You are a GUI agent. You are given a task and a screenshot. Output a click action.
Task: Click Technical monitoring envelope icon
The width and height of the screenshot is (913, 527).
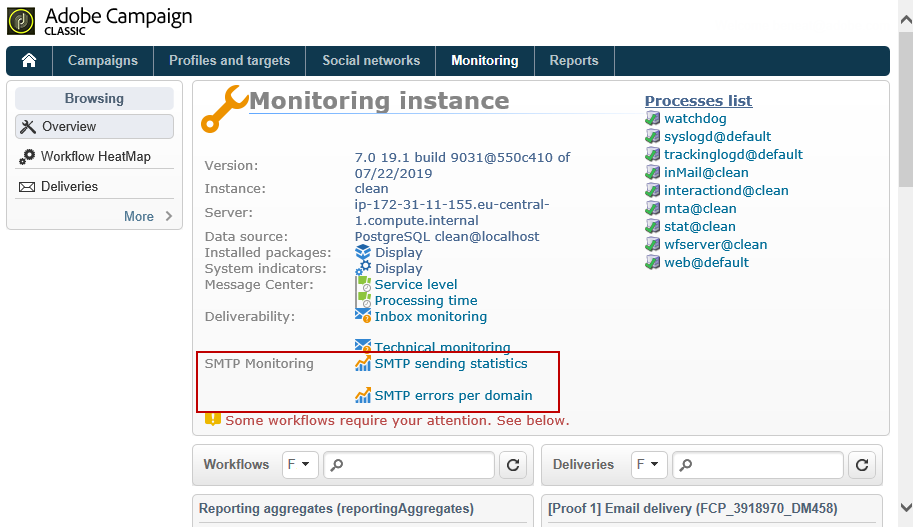pyautogui.click(x=363, y=345)
